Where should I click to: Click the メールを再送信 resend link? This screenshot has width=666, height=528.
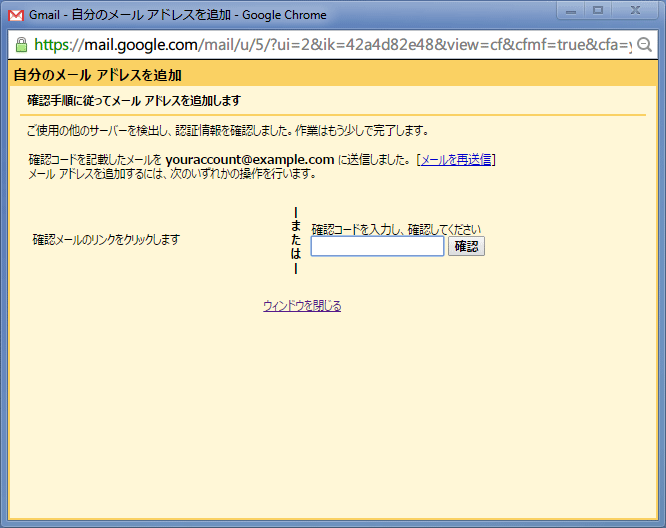pyautogui.click(x=456, y=160)
